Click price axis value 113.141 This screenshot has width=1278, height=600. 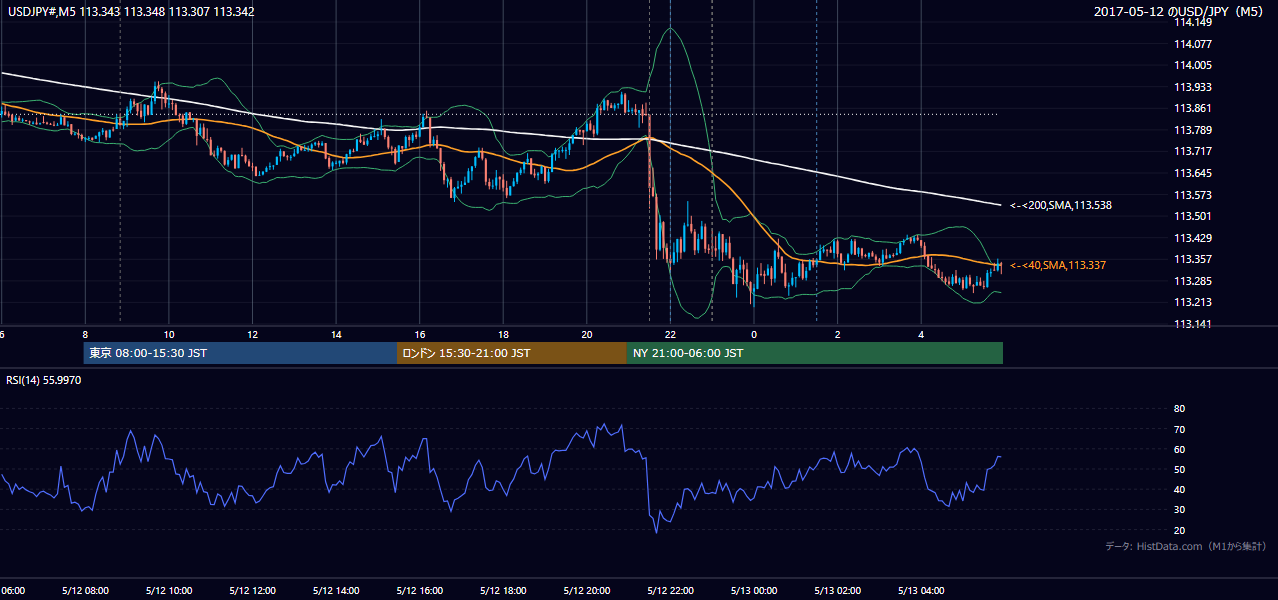point(1192,324)
